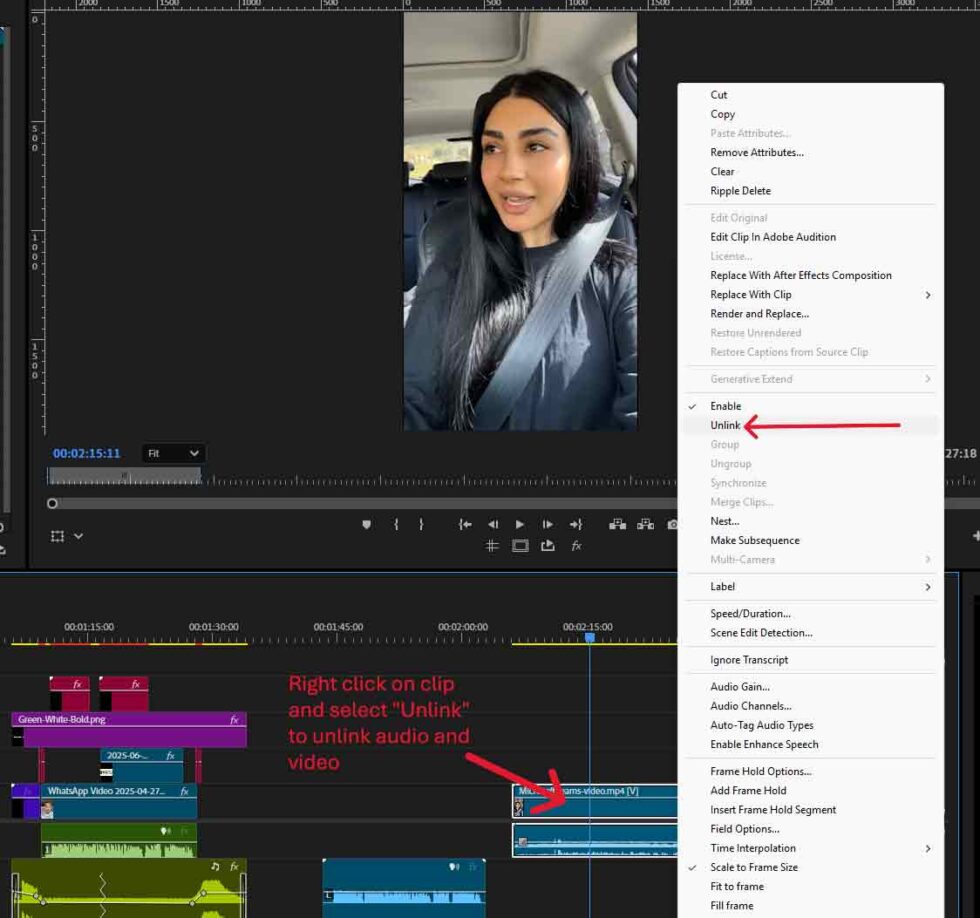The width and height of the screenshot is (980, 918).
Task: Step back one frame
Action: coord(492,524)
